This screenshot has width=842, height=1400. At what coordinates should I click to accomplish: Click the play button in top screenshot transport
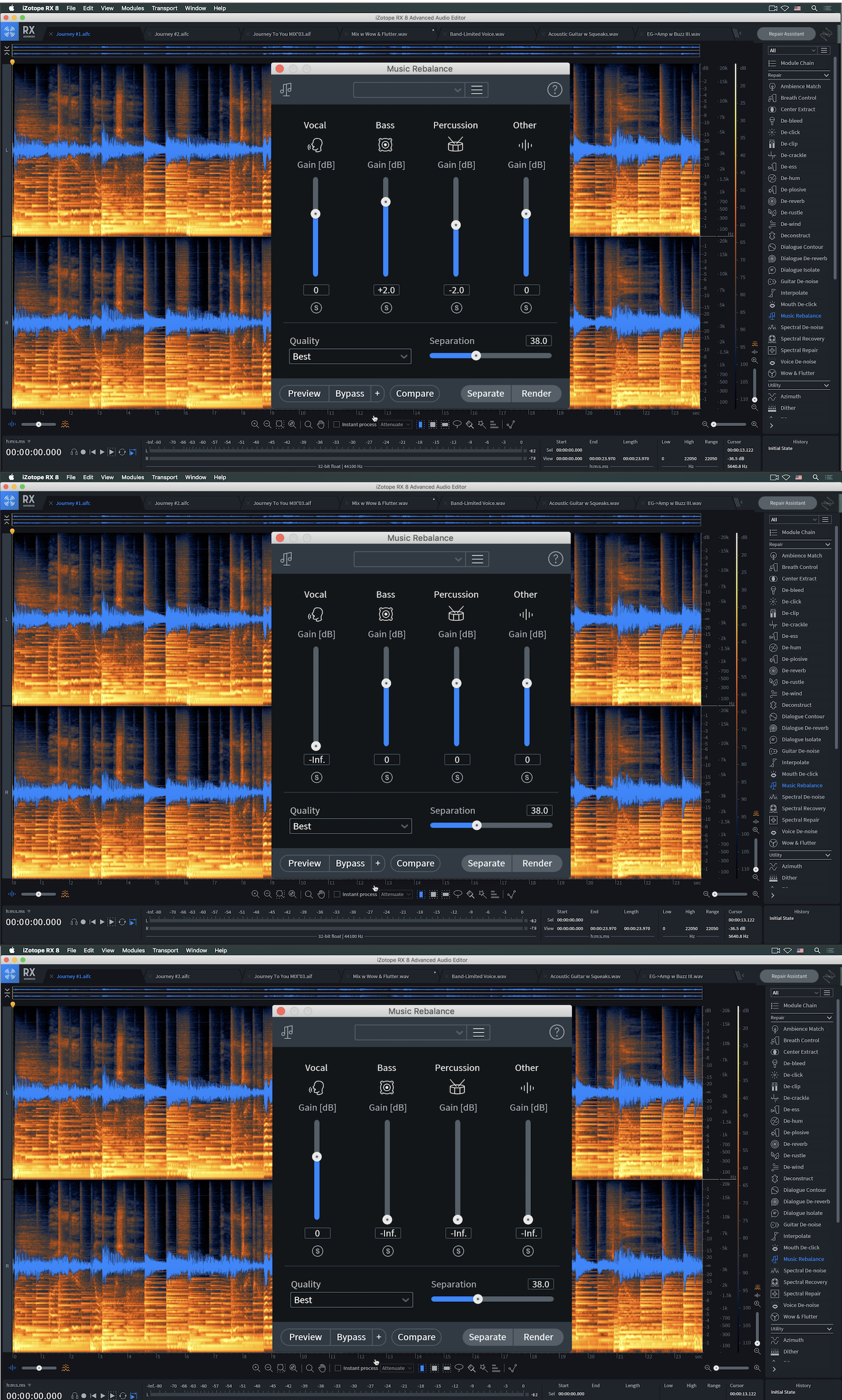click(102, 452)
